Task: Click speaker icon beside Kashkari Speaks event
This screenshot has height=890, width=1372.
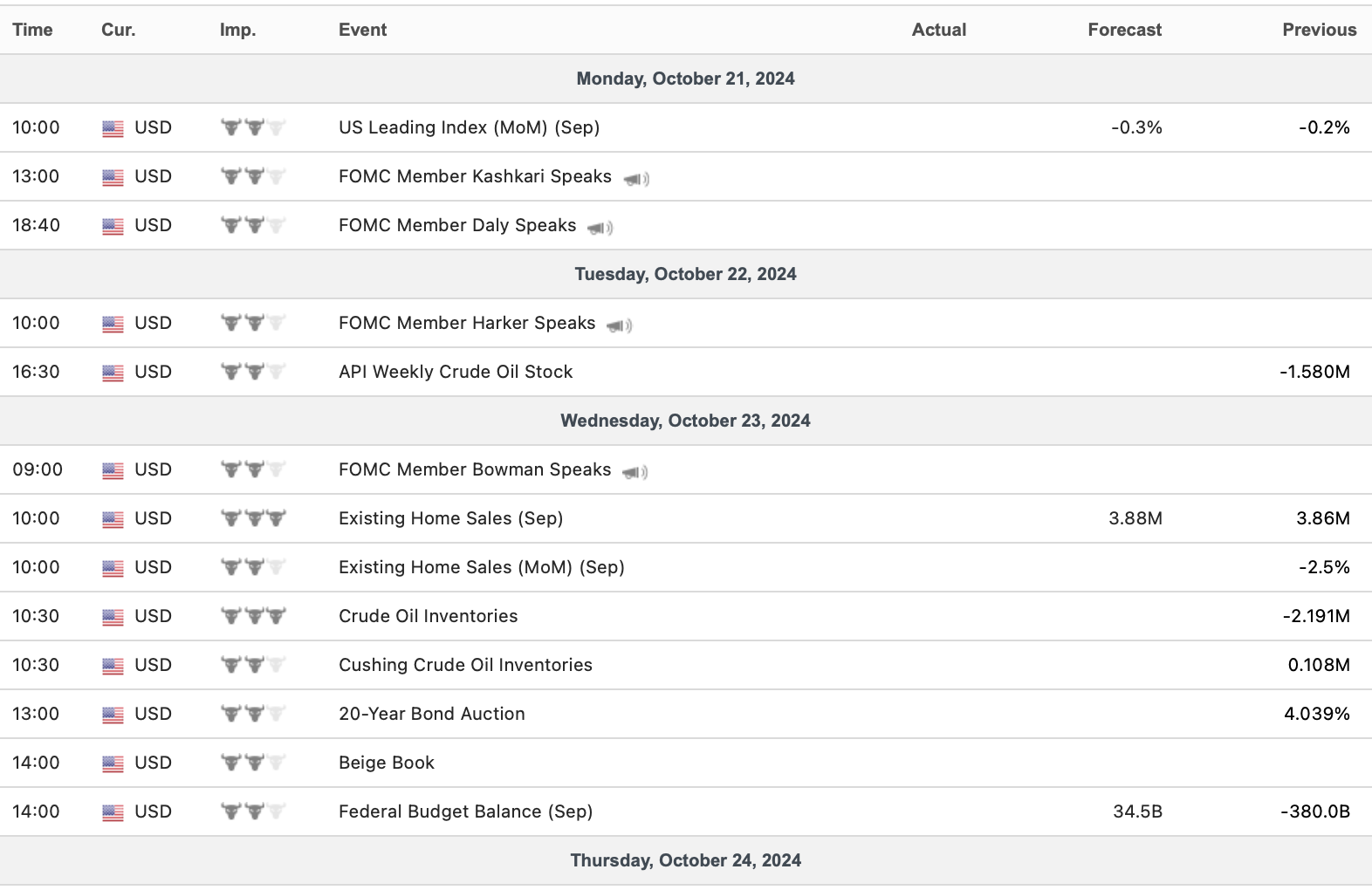Action: point(636,179)
